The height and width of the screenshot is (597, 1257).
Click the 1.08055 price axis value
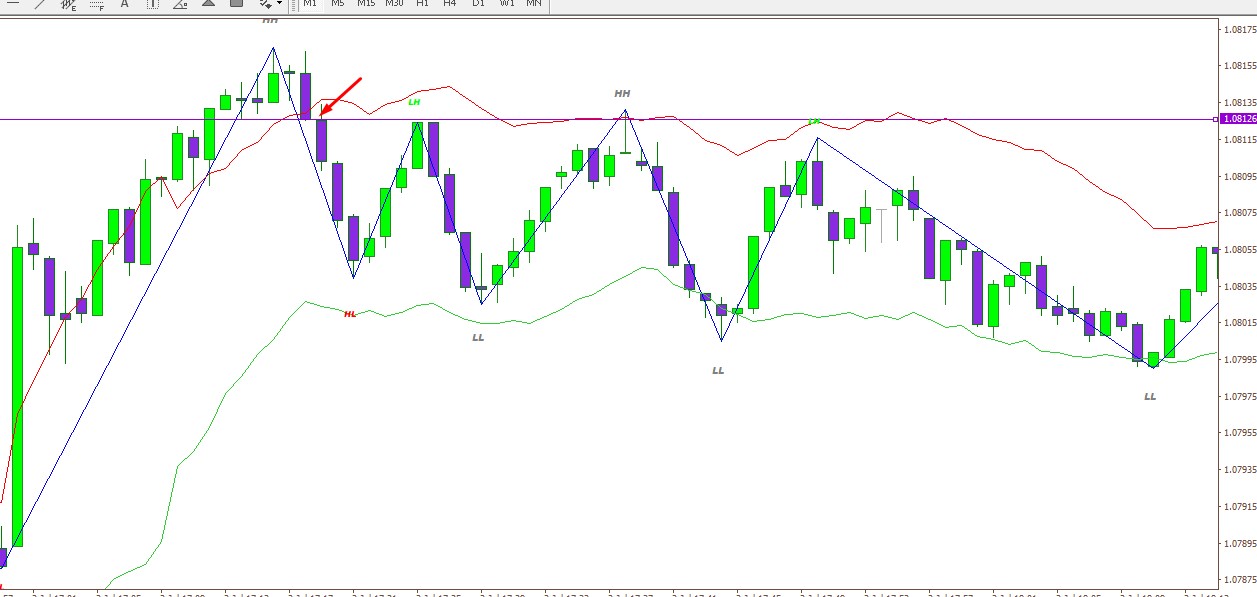tap(1240, 249)
